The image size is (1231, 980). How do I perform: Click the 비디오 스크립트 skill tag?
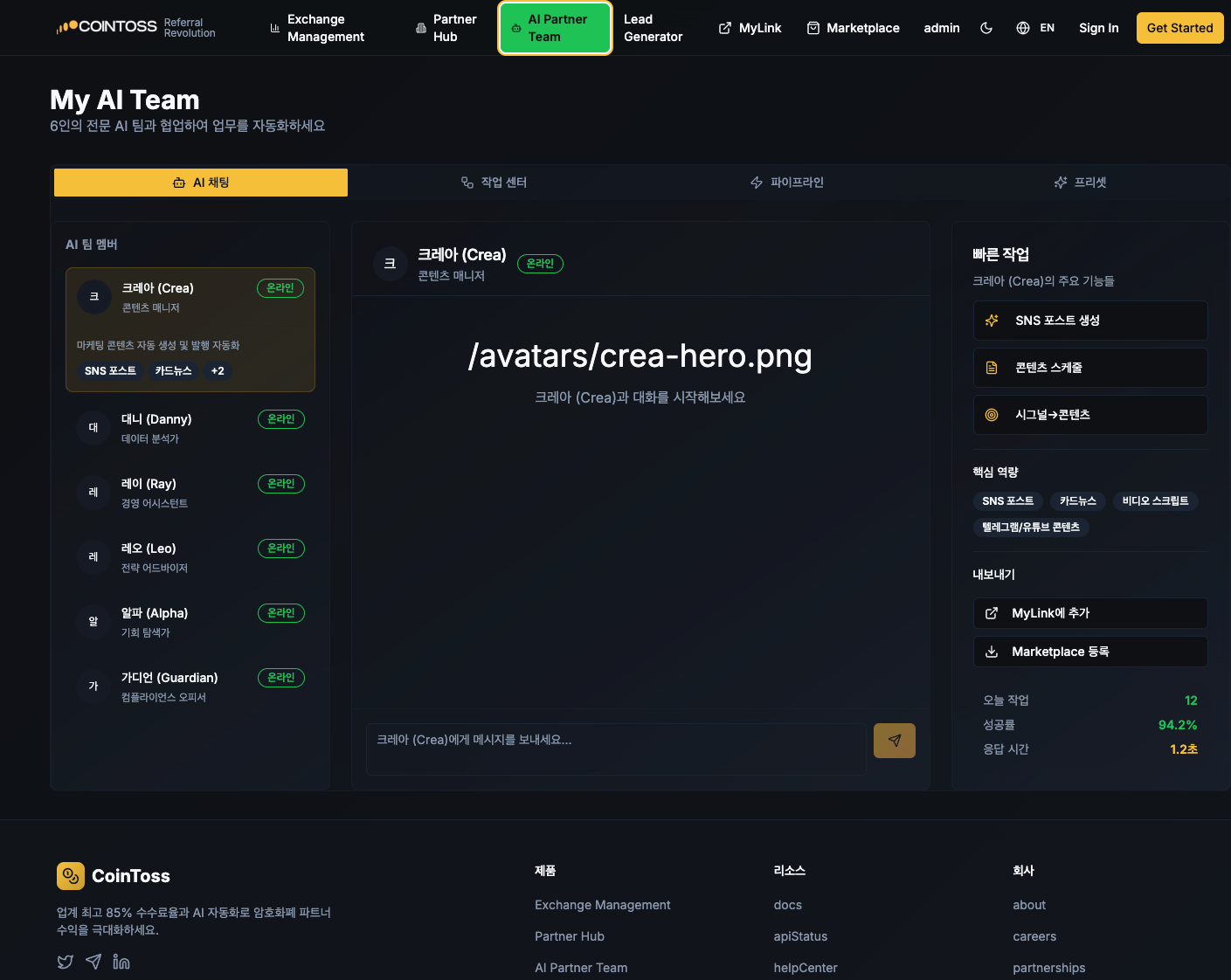(1155, 501)
